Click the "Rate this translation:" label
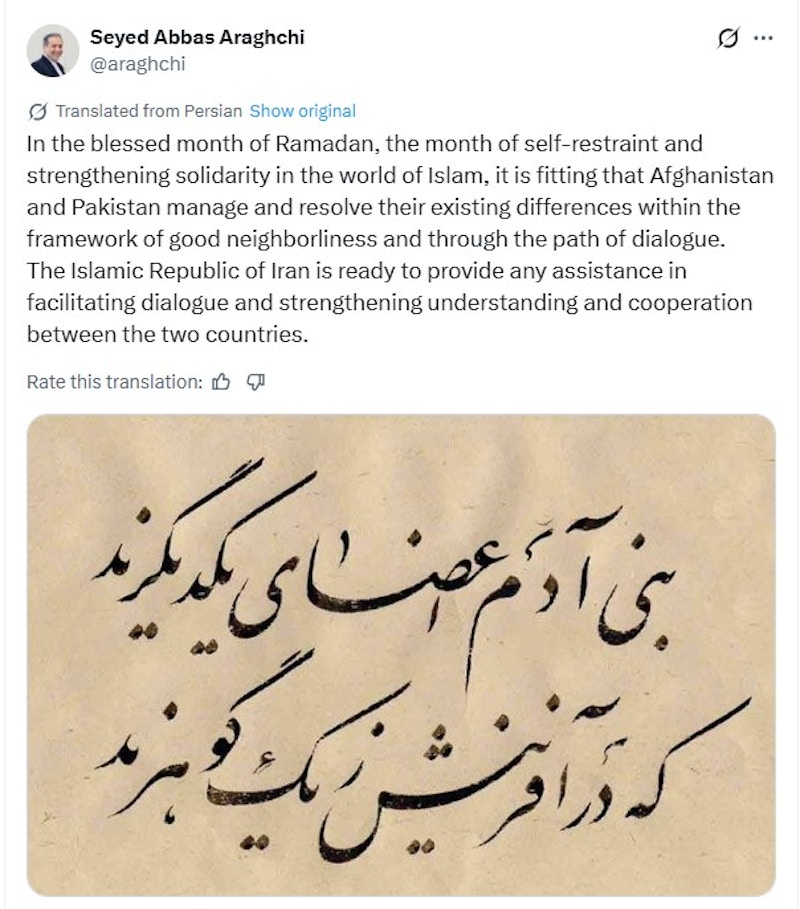 114,381
